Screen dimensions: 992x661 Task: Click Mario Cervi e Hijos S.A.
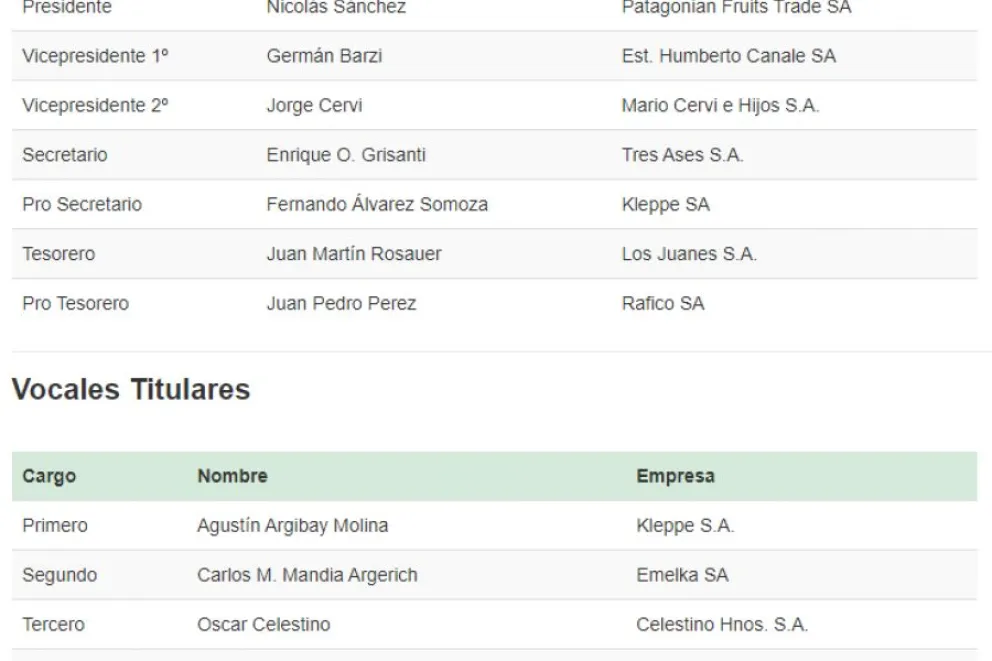[x=720, y=106]
